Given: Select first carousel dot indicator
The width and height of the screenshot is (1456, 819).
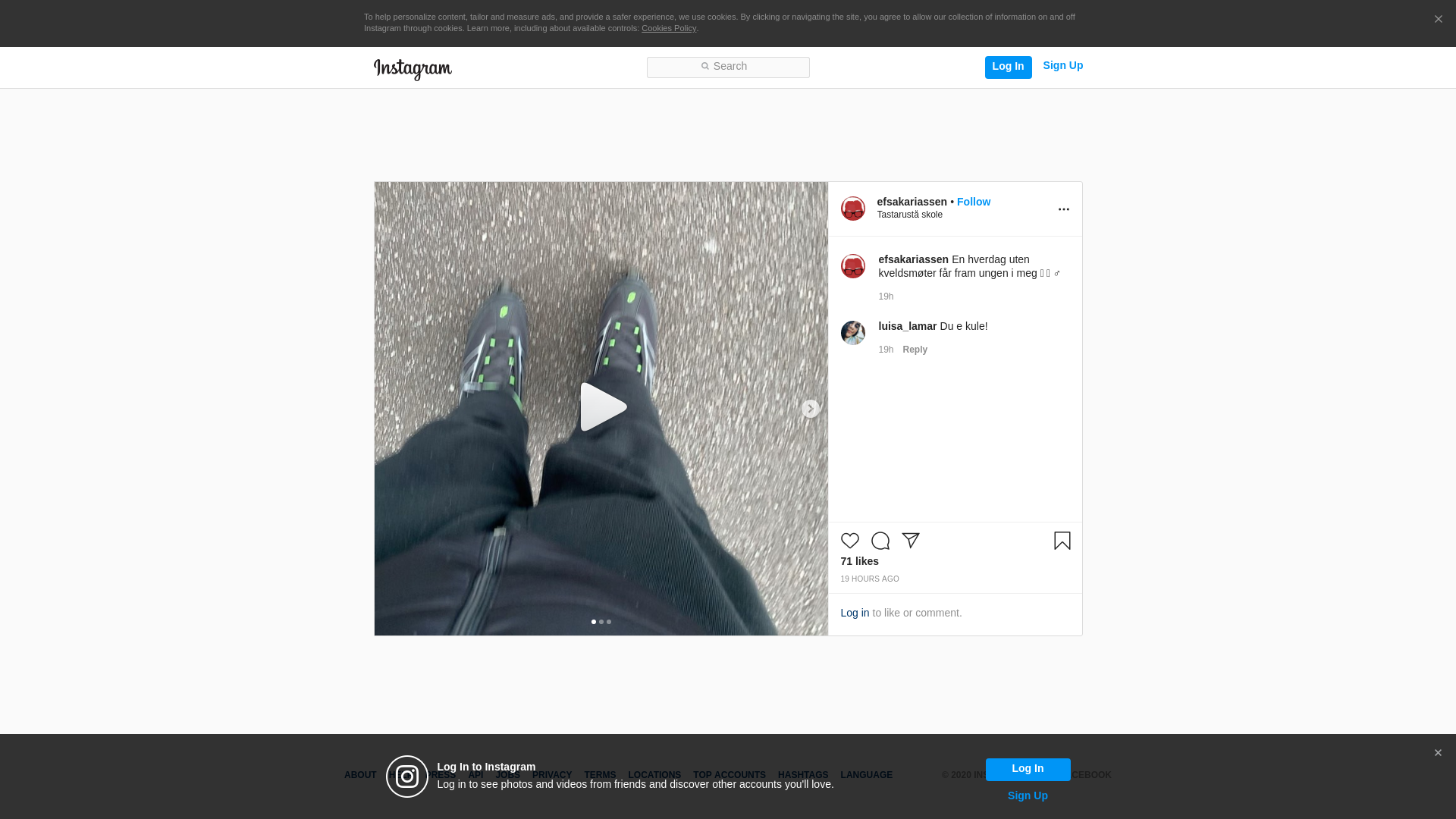Looking at the screenshot, I should tap(593, 622).
